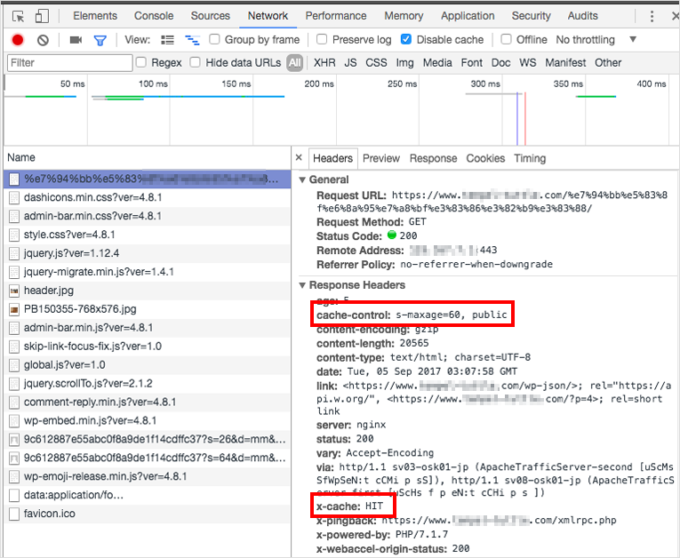
Task: Select the admin-bar.min.css?ver=4.8.1 request
Action: (147, 216)
